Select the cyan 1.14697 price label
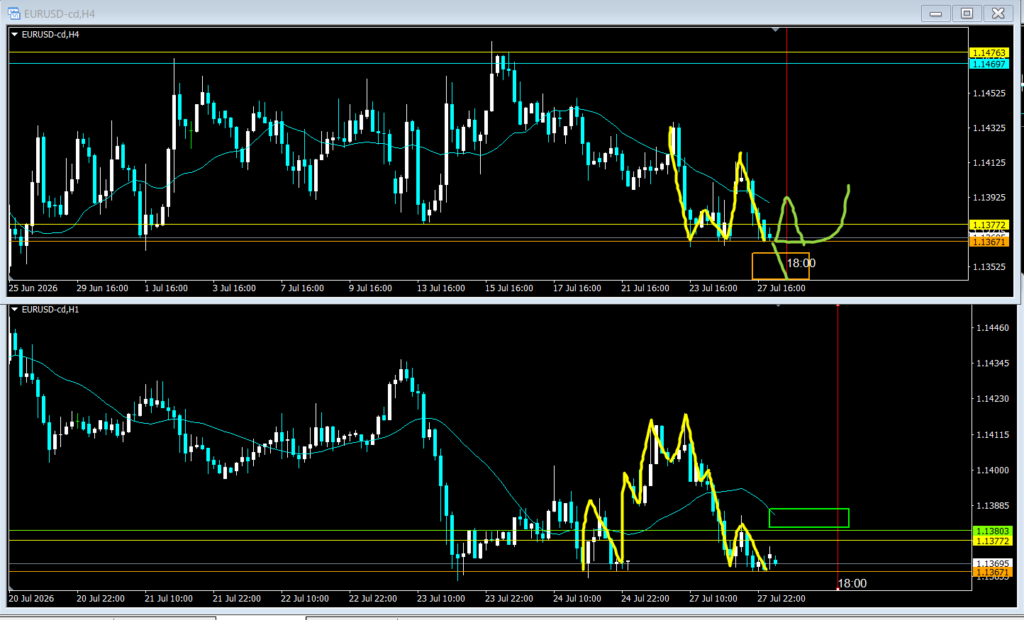The height and width of the screenshot is (620, 1024). click(x=989, y=64)
